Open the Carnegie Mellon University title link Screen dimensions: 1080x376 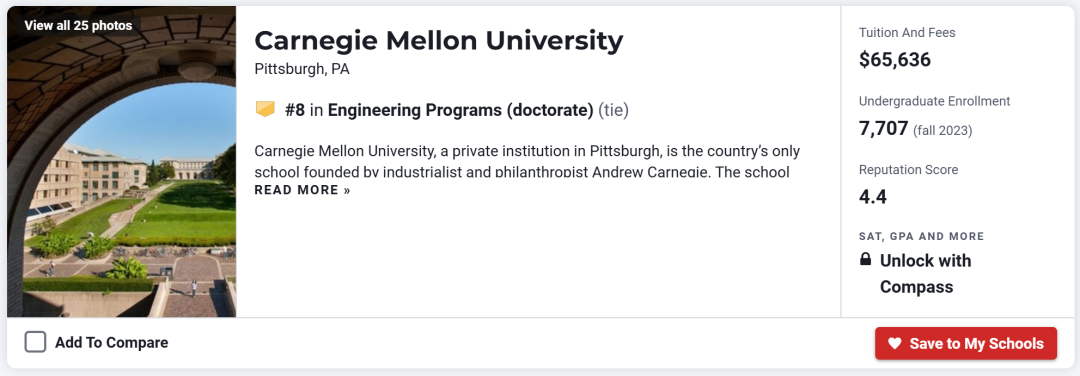coord(439,41)
